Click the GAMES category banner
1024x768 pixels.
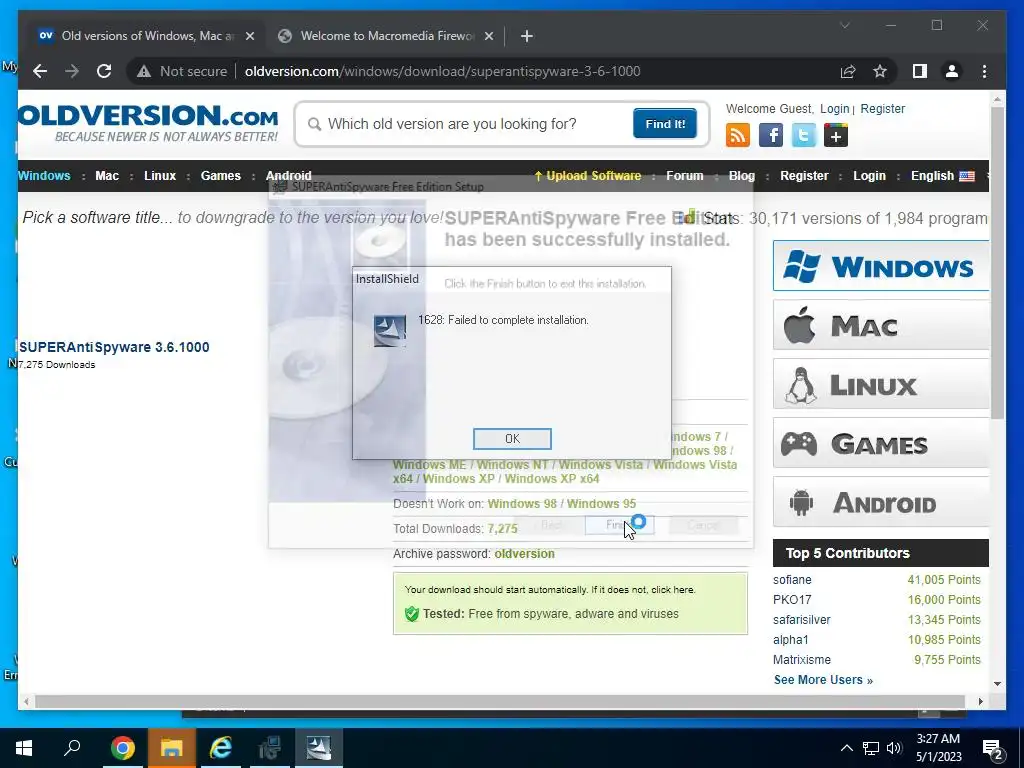coord(880,443)
